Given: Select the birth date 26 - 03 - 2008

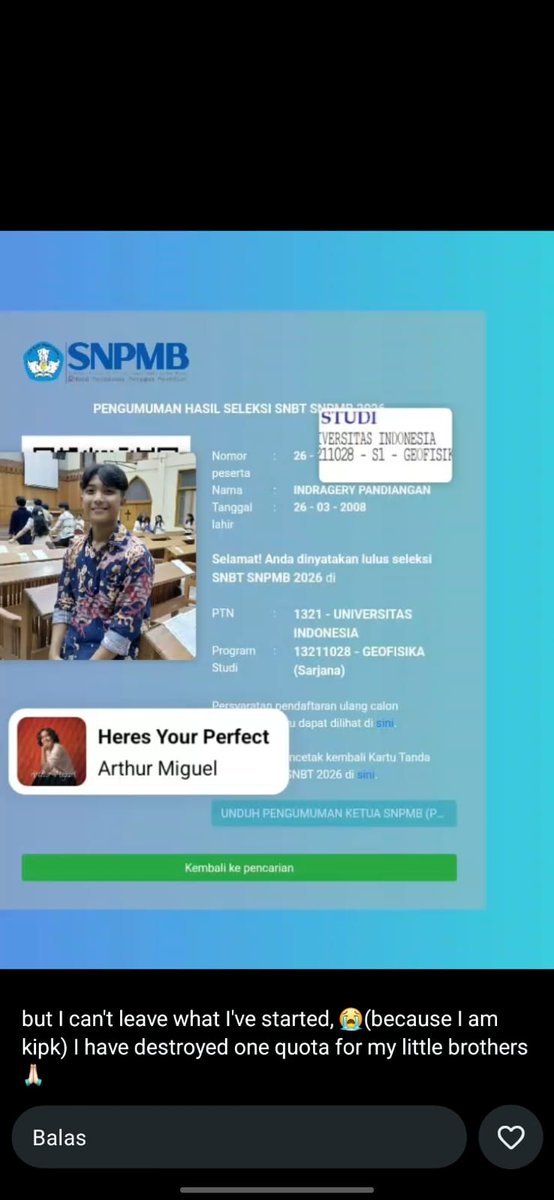Looking at the screenshot, I should [330, 507].
